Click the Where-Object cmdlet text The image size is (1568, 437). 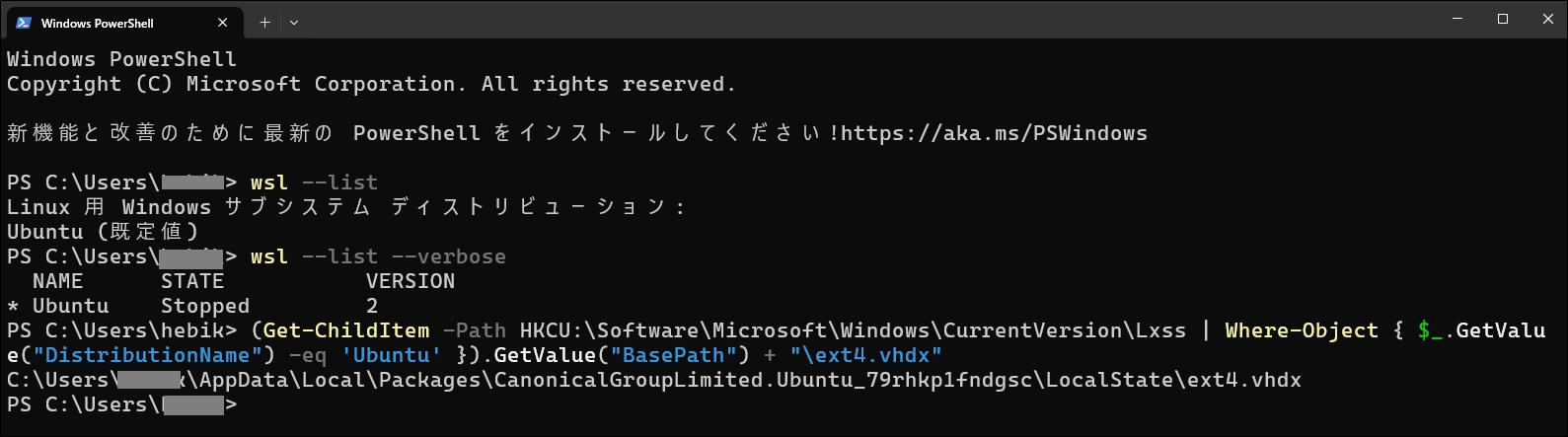coord(1302,330)
